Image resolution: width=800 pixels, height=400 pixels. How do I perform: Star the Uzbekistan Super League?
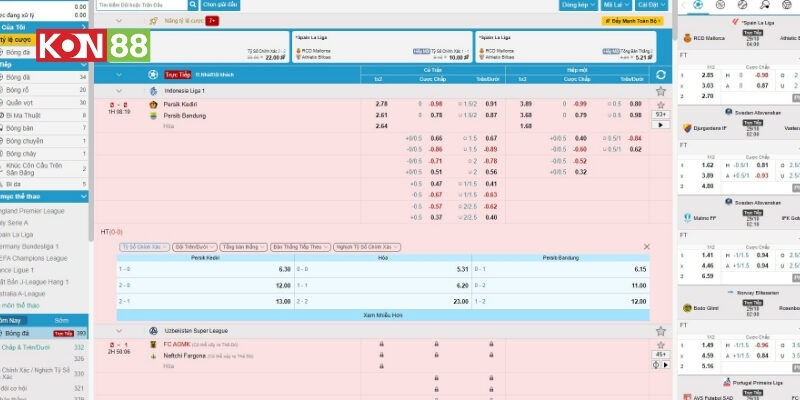(660, 330)
